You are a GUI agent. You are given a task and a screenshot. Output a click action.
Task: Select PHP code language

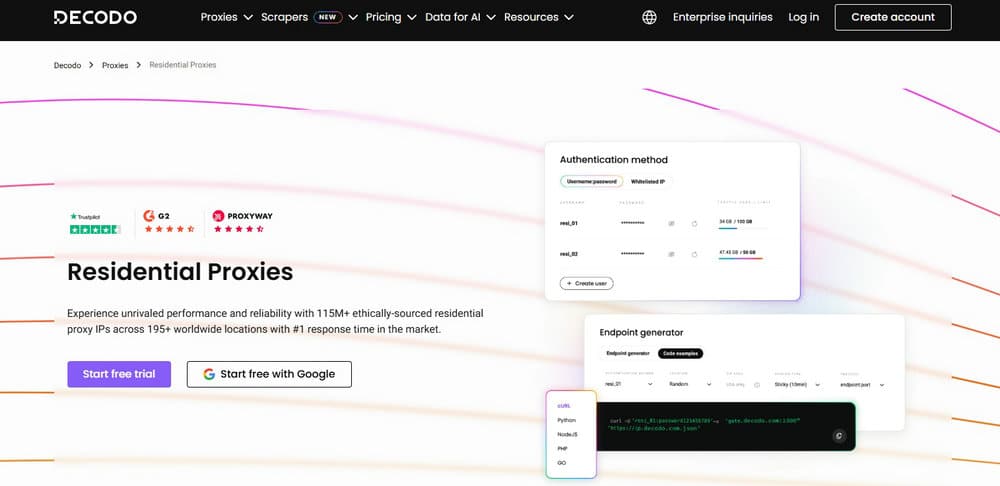pos(562,449)
